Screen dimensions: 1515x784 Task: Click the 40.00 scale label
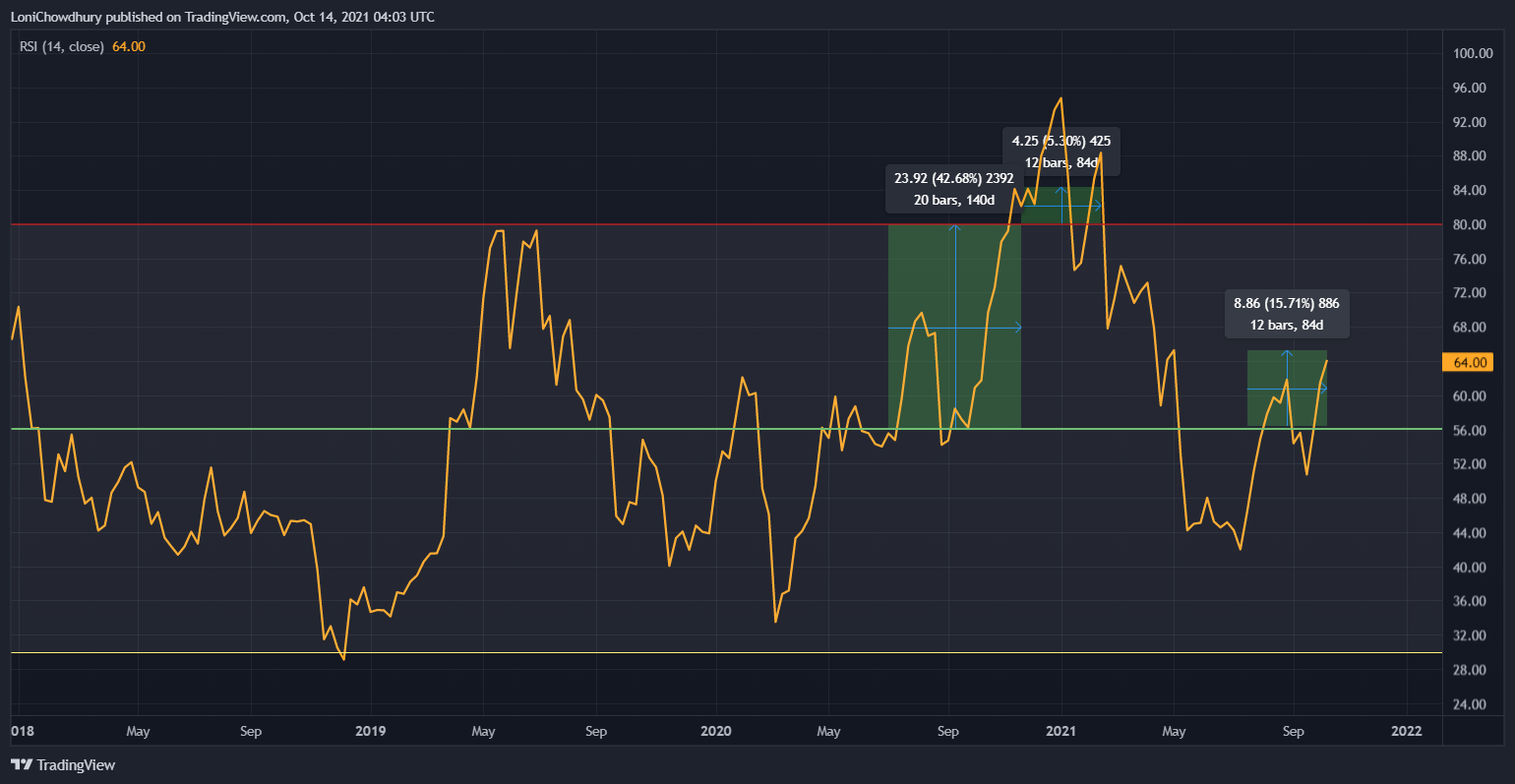click(x=1469, y=568)
